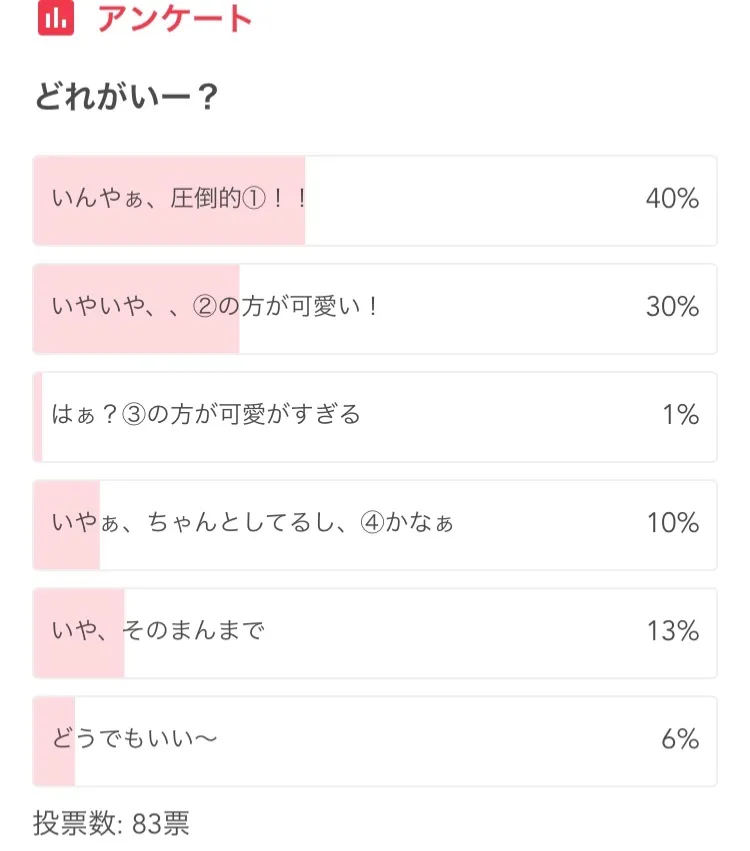
Task: Click the どれがいー？ question text
Action: [x=127, y=98]
